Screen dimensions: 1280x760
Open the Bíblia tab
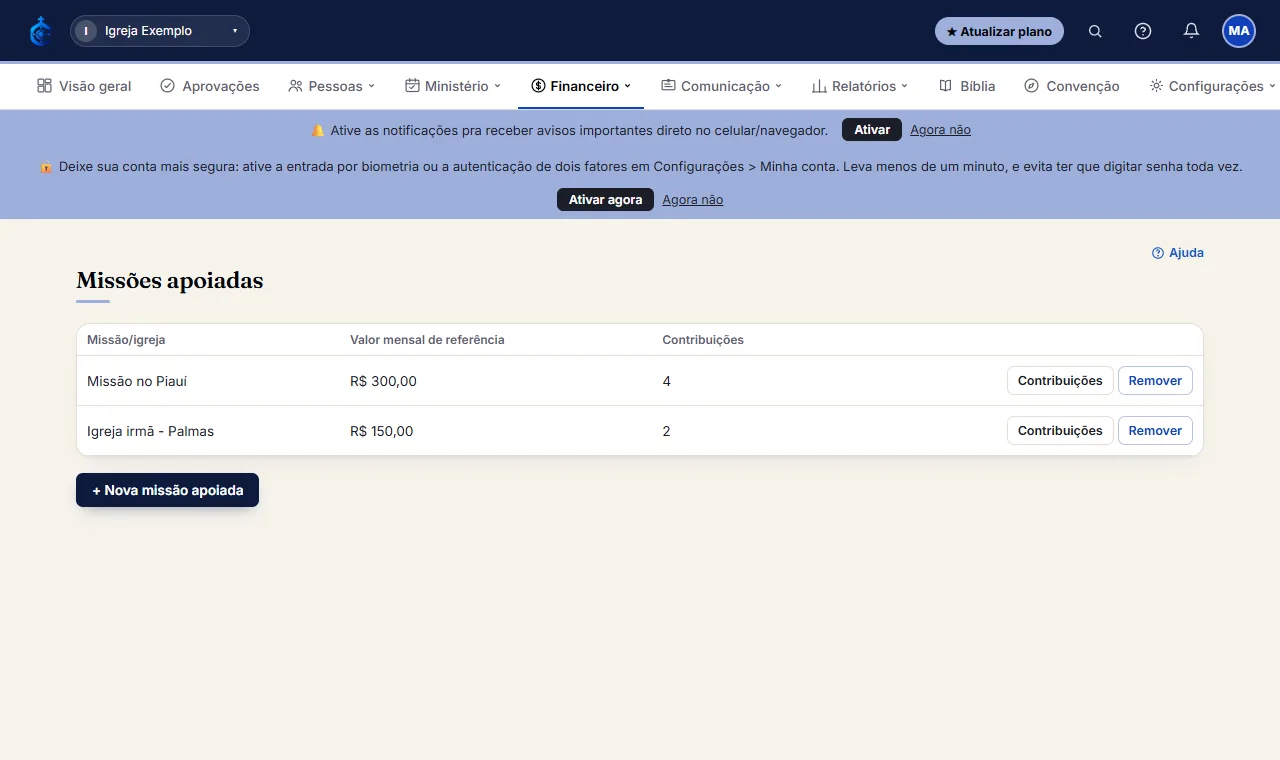(967, 86)
